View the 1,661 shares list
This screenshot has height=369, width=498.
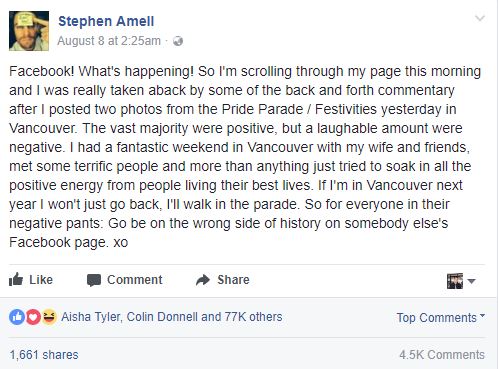[44, 355]
